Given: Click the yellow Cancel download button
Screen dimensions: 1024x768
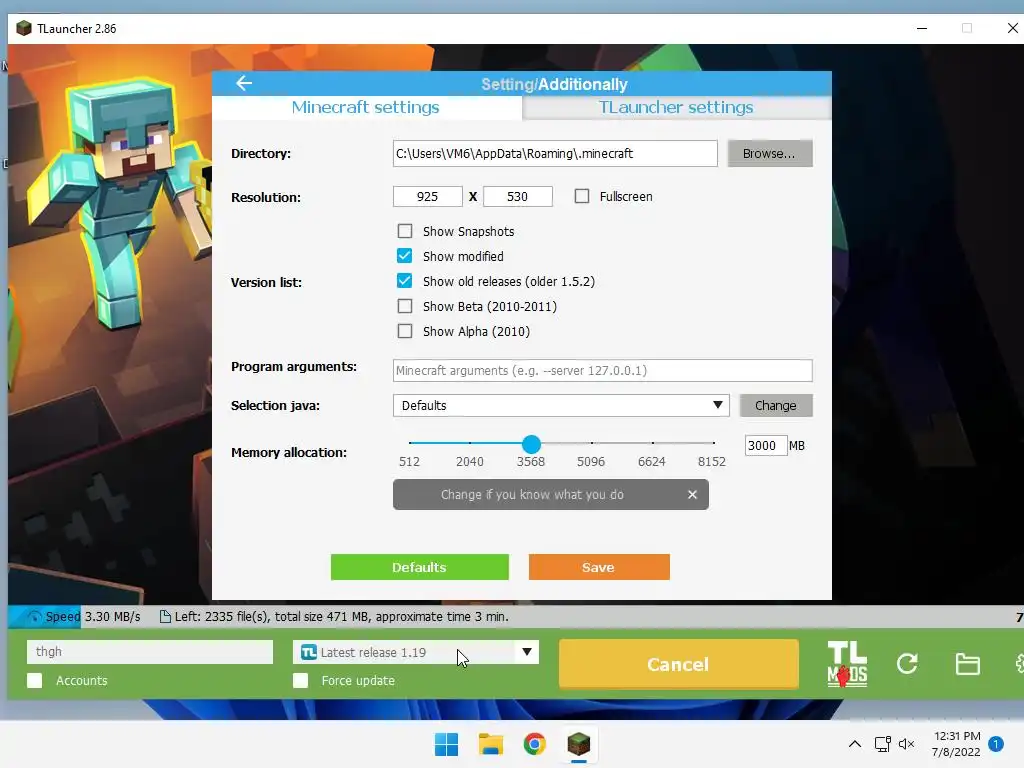Looking at the screenshot, I should [x=679, y=664].
